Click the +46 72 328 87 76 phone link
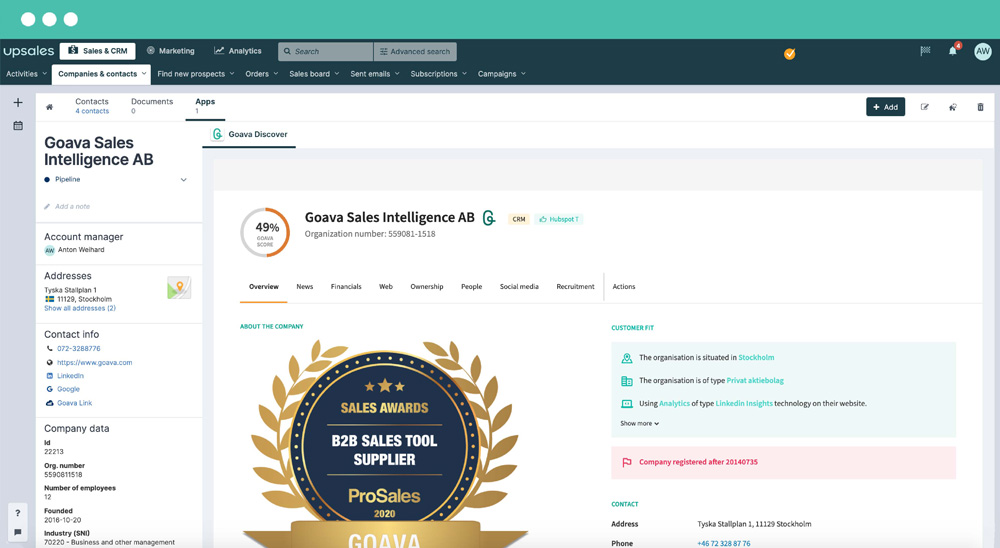Screen dimensions: 1000x548 click(723, 544)
